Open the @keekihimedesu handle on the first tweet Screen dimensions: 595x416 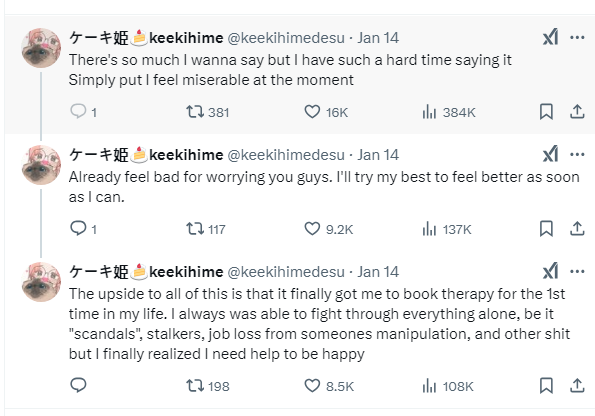point(286,38)
